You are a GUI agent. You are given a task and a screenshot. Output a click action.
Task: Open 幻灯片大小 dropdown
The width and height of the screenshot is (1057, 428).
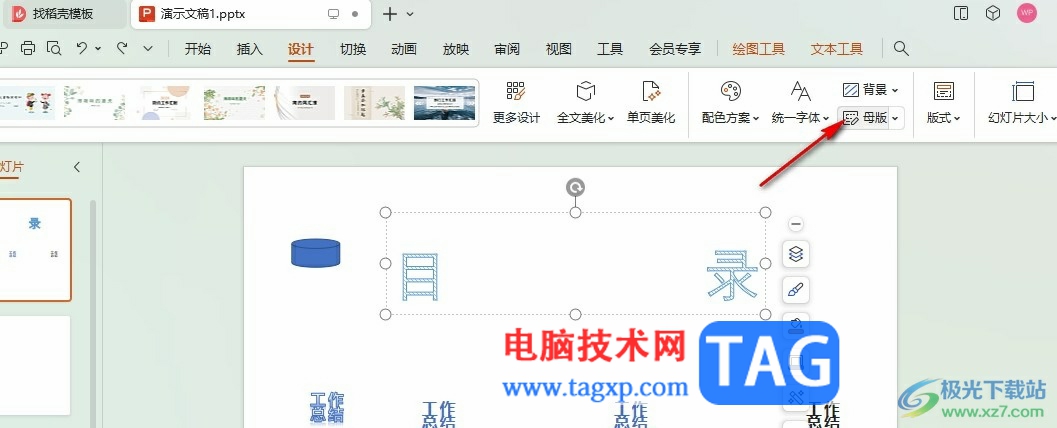[x=1022, y=102]
